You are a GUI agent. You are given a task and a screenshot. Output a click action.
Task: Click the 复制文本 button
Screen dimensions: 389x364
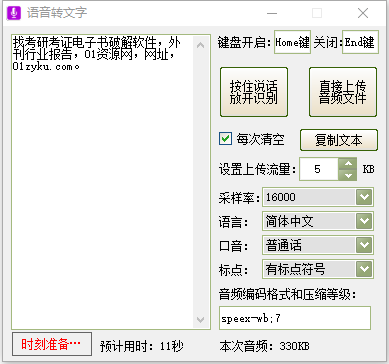click(339, 140)
